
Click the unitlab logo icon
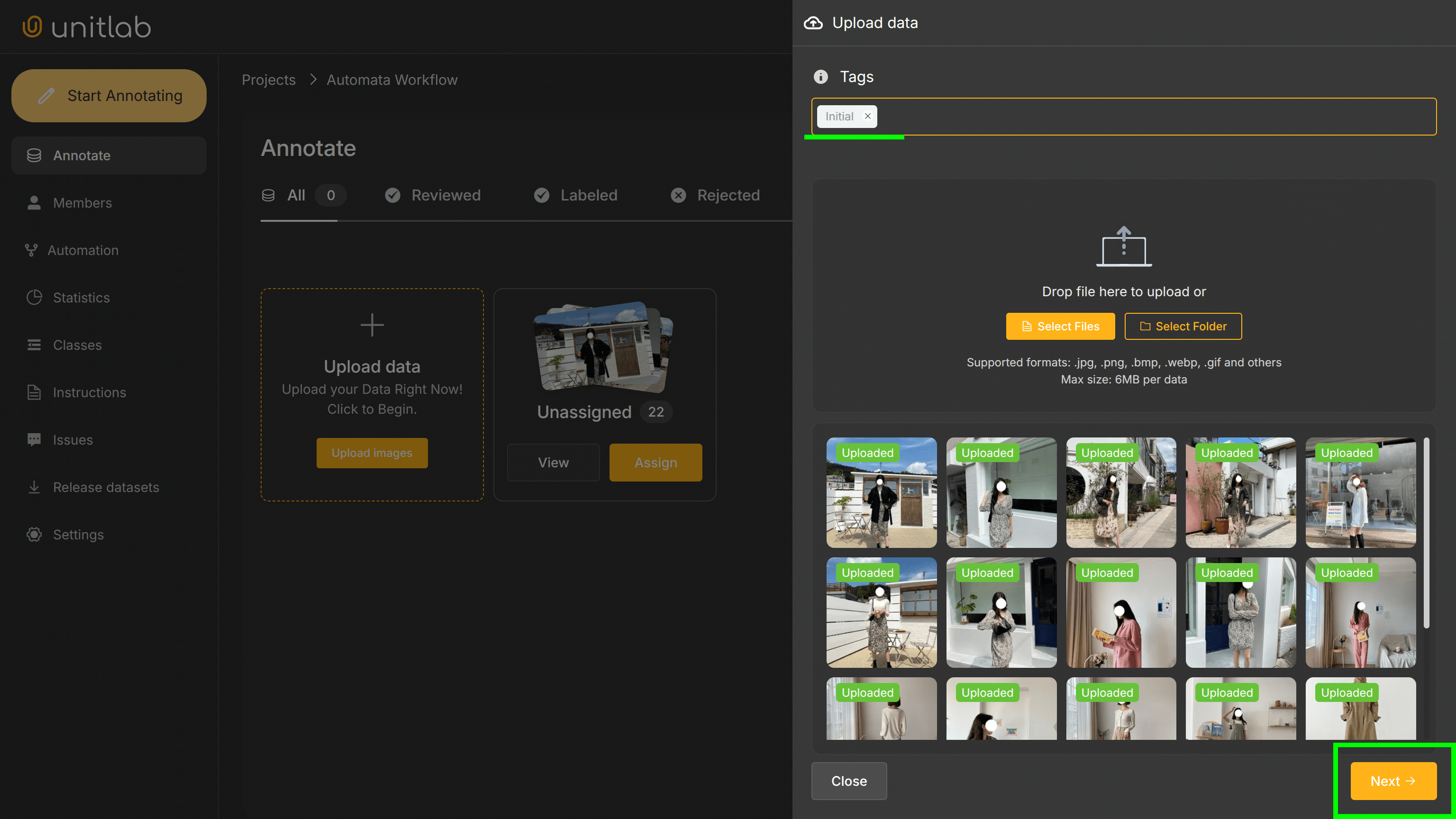[32, 27]
